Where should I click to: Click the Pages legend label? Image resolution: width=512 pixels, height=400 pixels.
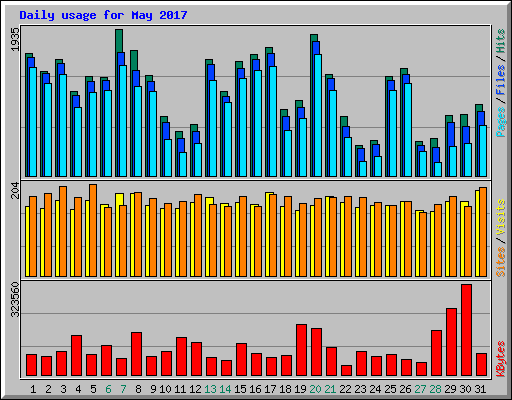click(501, 122)
